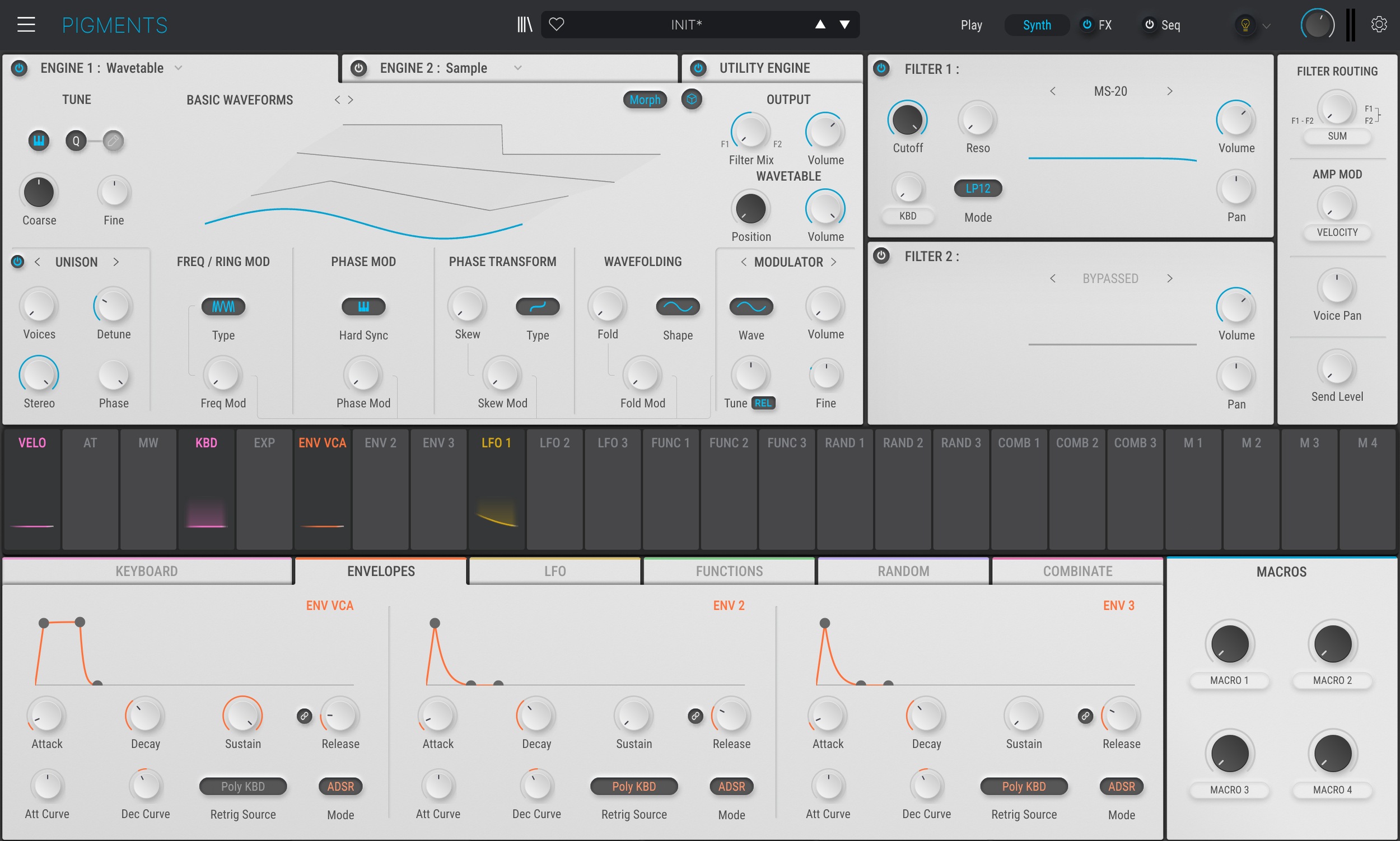Toggle Engine 1 power button
The height and width of the screenshot is (841, 1400).
coord(19,68)
